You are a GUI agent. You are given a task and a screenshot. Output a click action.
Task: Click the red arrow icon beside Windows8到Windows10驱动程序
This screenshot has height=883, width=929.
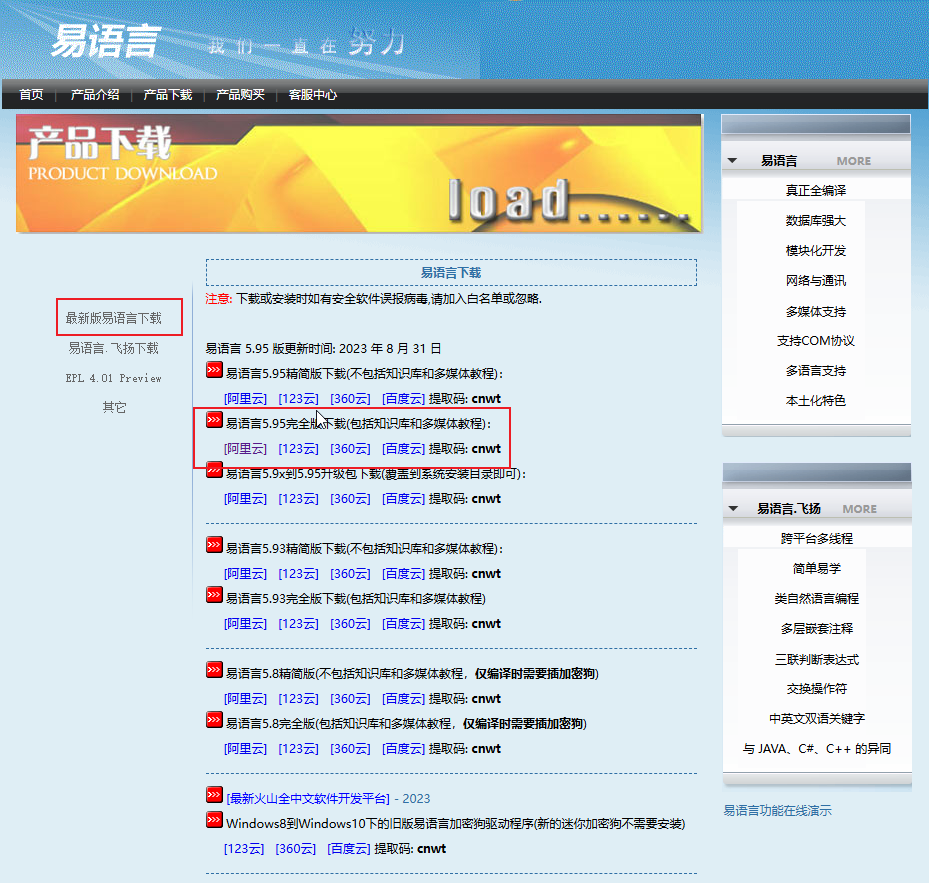[x=214, y=820]
